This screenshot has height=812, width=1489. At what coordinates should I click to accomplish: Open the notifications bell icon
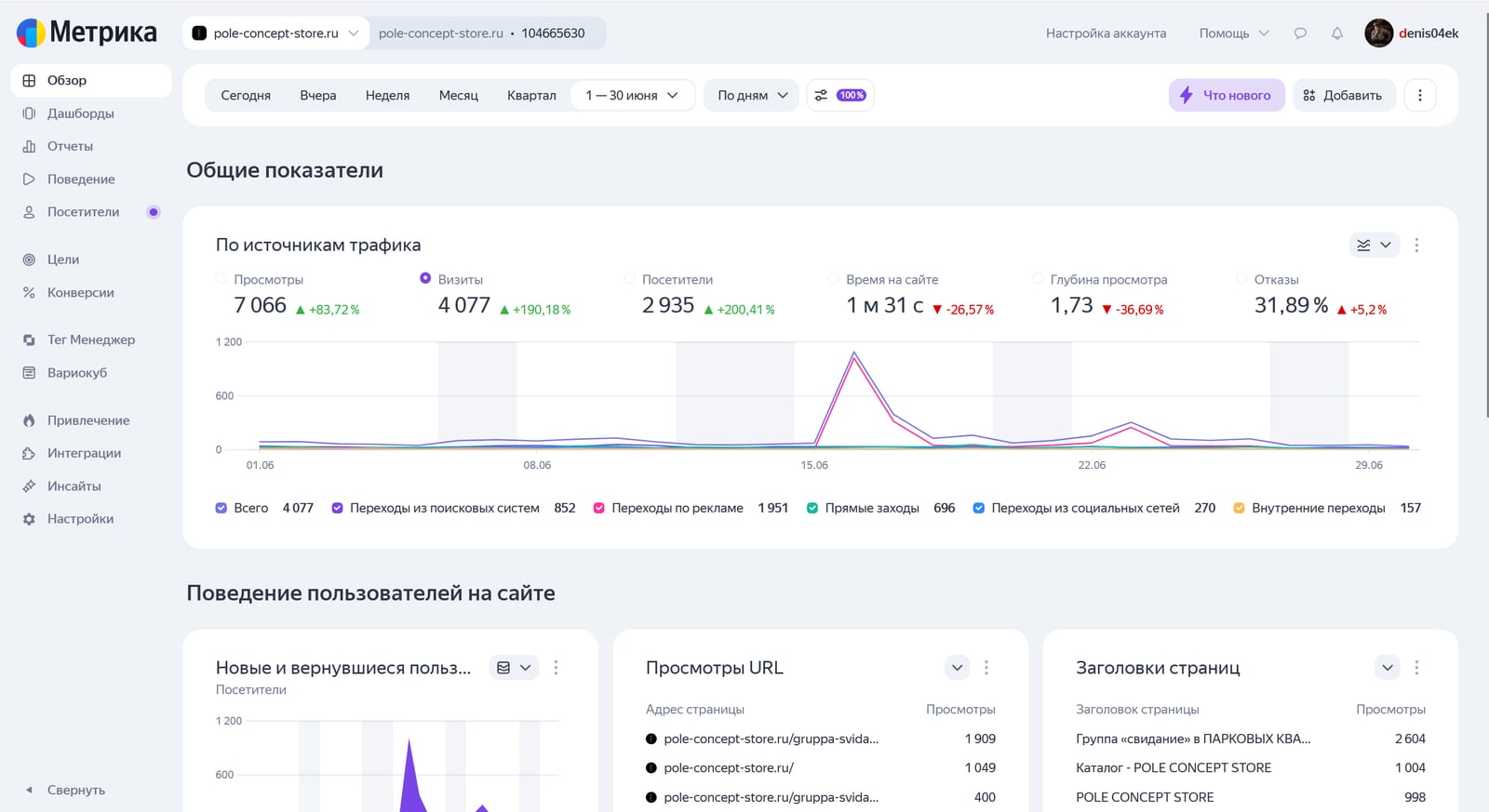pos(1336,33)
